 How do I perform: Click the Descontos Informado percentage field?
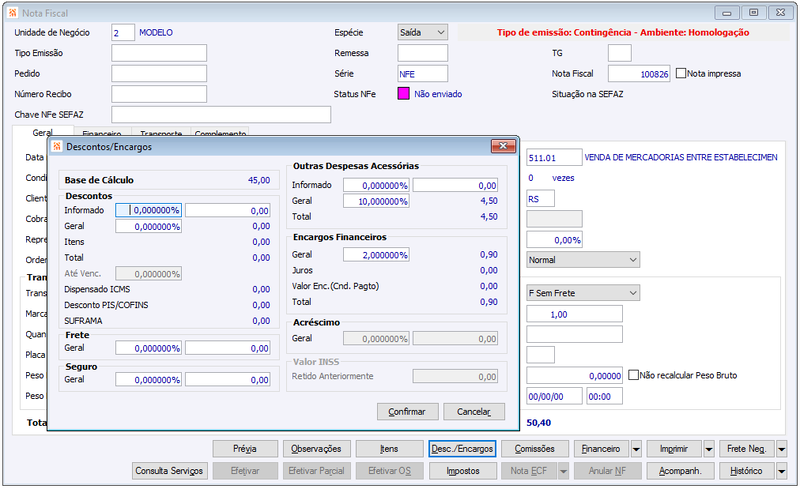[148, 210]
